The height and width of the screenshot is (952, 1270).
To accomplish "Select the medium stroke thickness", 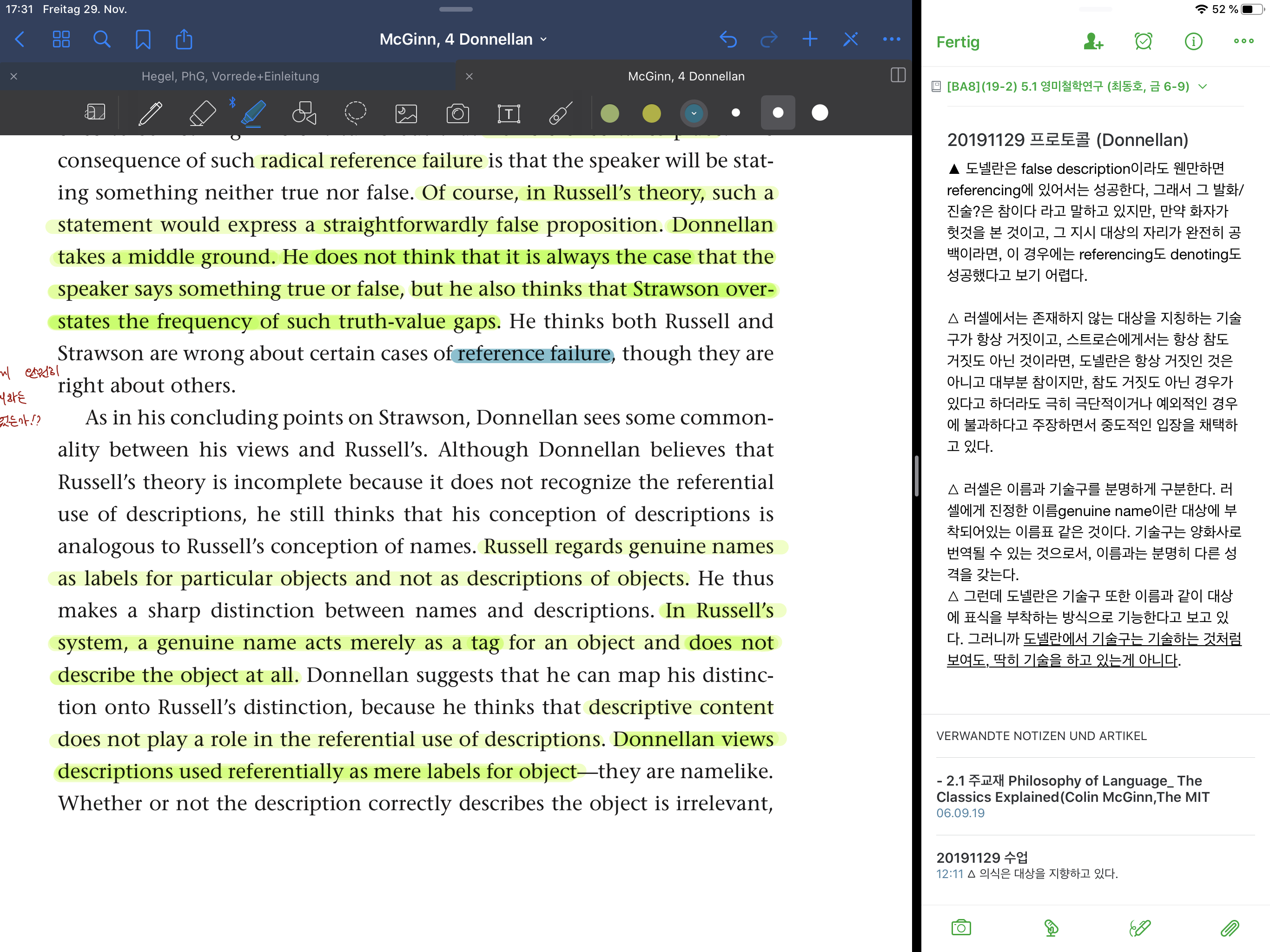I will pyautogui.click(x=777, y=112).
